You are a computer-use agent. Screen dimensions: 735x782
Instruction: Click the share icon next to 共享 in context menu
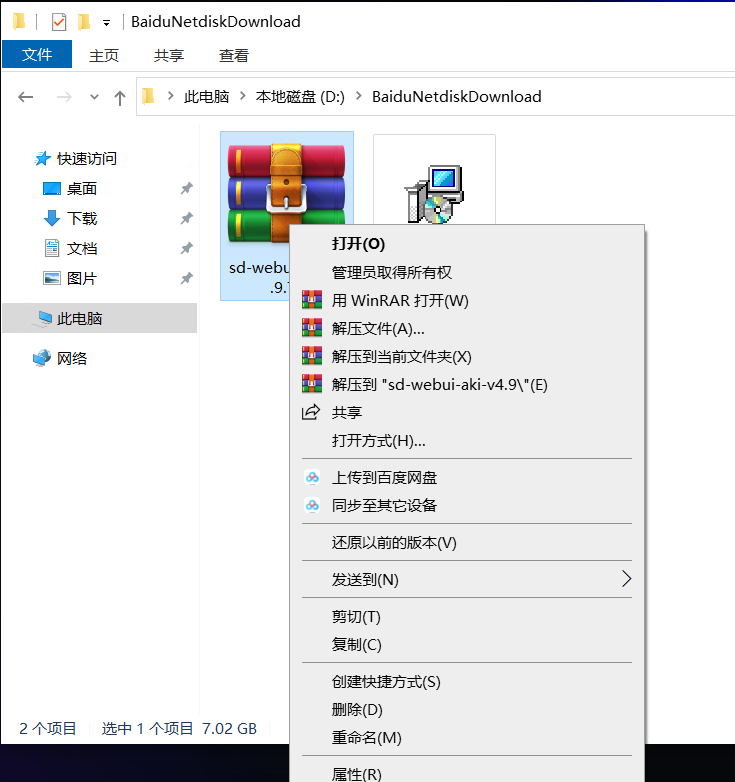coord(311,412)
